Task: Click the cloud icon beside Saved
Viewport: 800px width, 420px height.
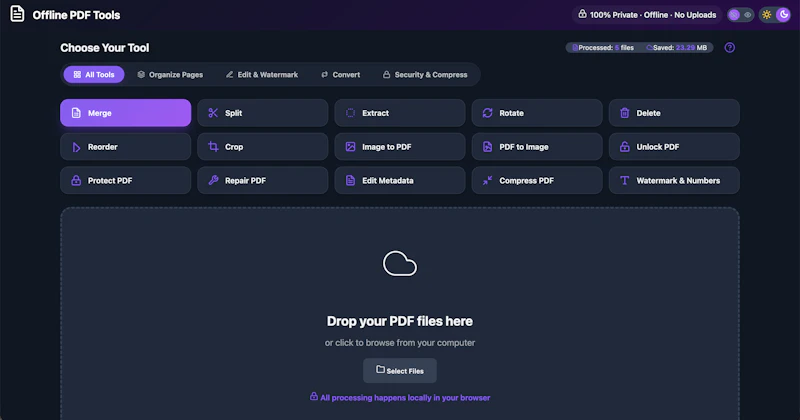Action: tap(649, 47)
